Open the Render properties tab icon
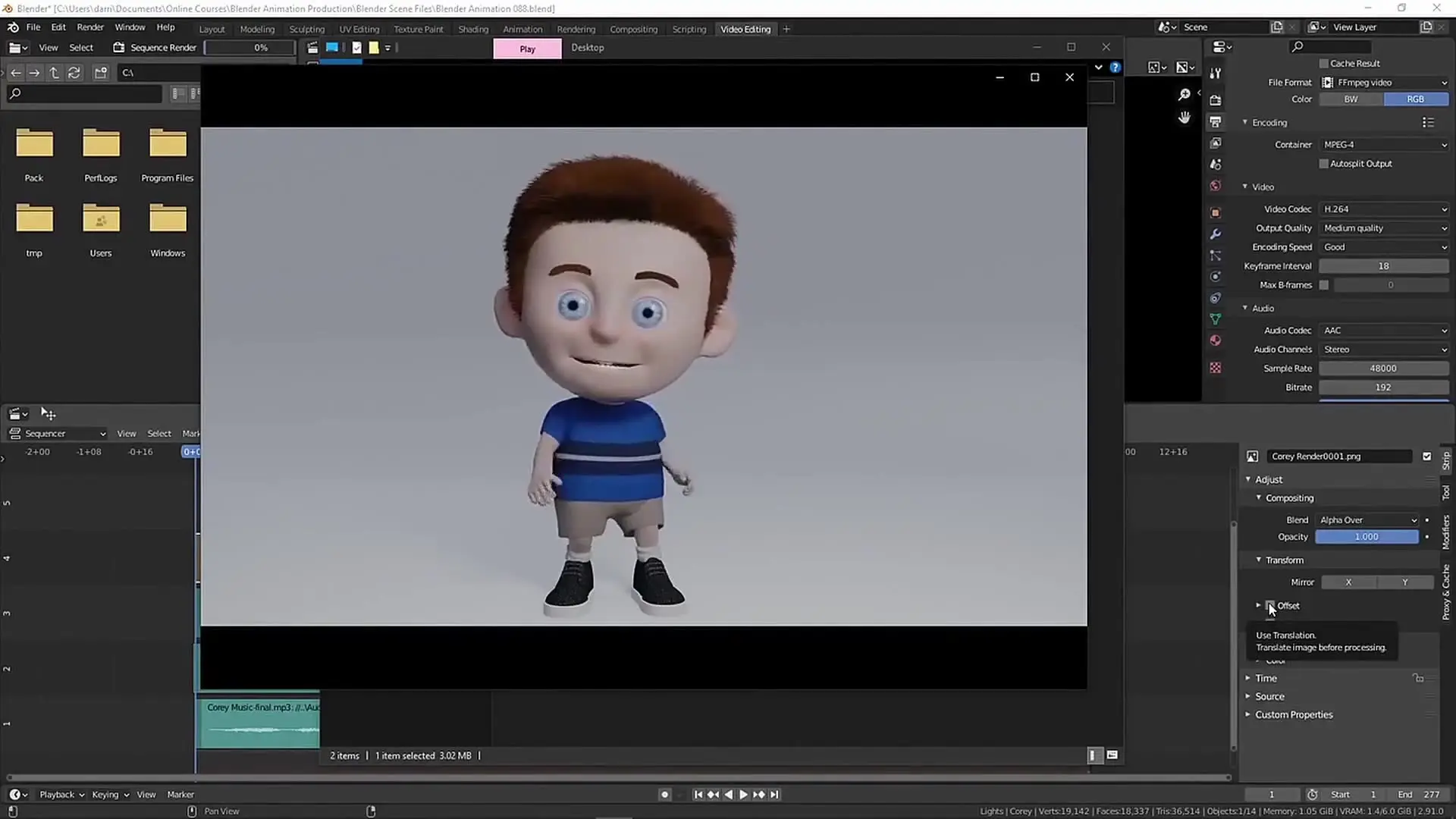 point(1216,100)
